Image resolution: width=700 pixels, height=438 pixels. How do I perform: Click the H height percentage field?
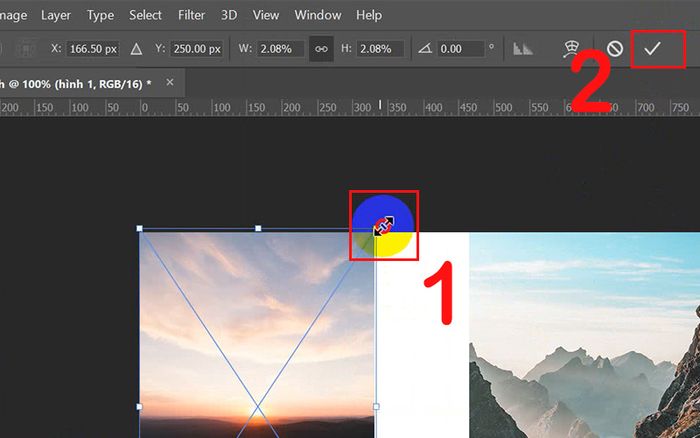tap(380, 49)
